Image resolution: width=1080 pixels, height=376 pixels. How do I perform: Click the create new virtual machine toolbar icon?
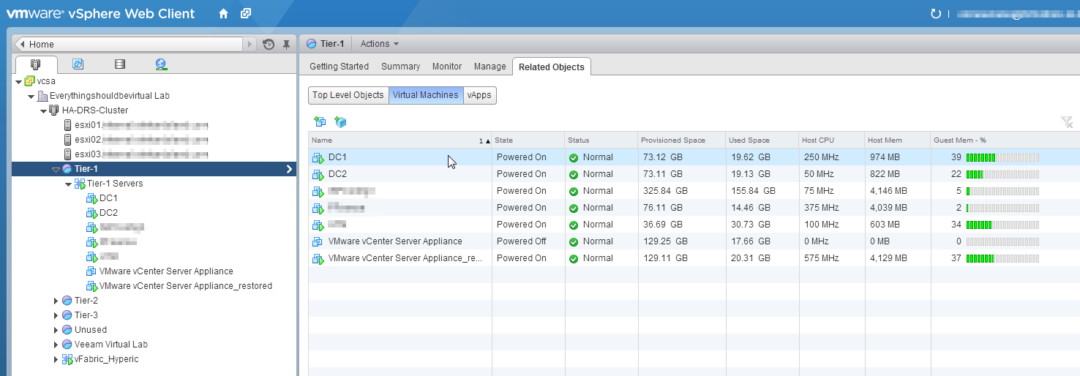coord(319,122)
